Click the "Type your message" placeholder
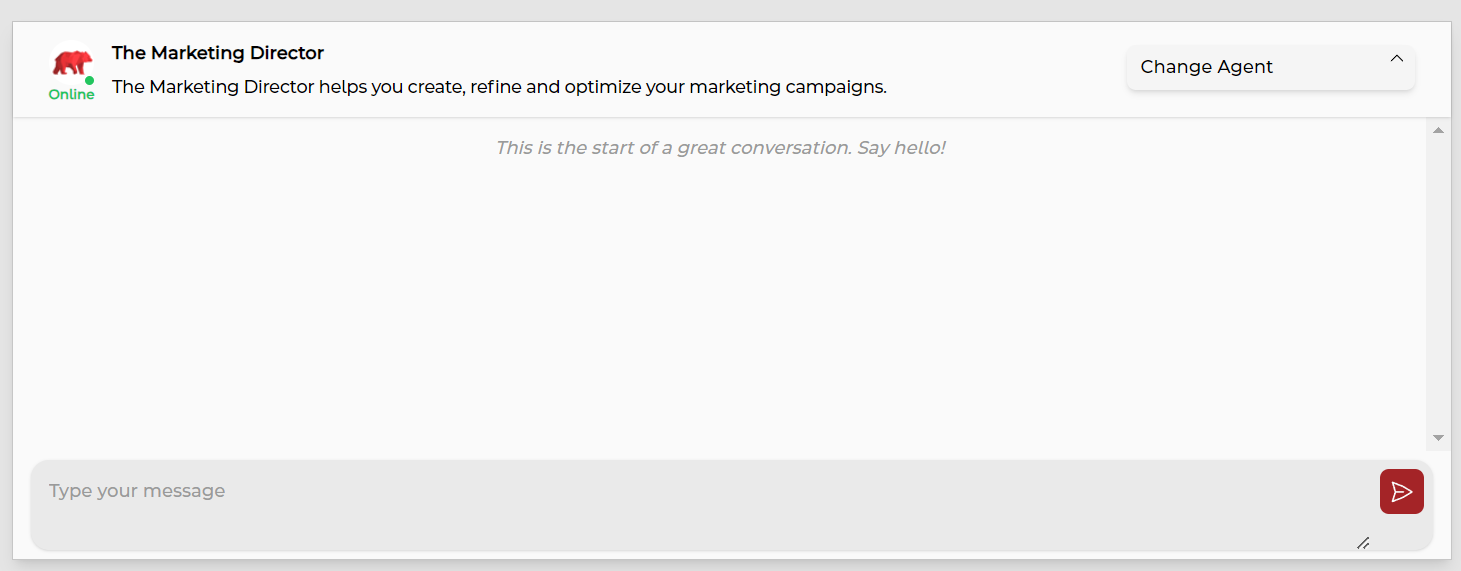 [137, 491]
